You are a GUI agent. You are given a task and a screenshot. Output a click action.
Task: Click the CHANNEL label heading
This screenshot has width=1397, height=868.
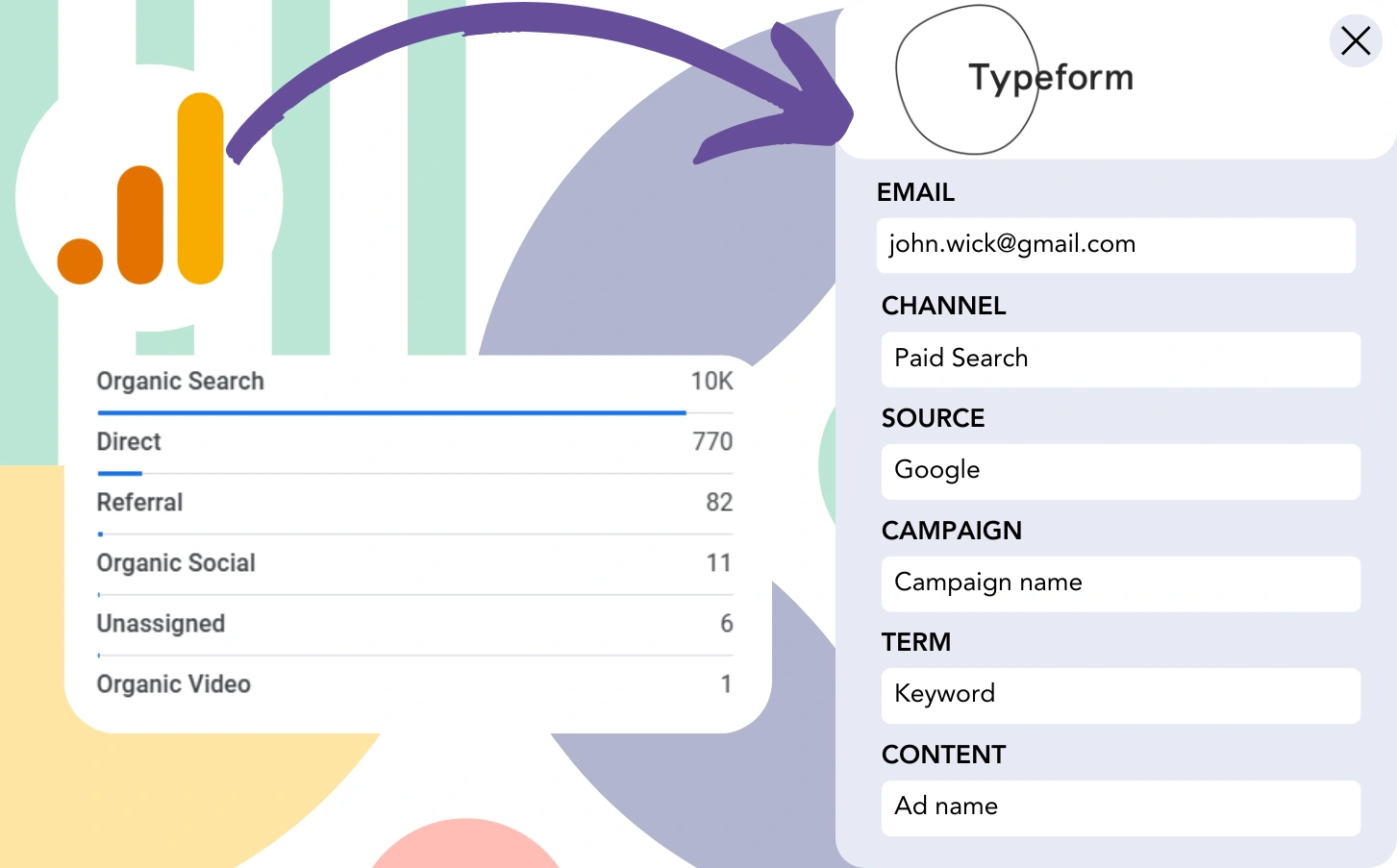click(x=944, y=307)
